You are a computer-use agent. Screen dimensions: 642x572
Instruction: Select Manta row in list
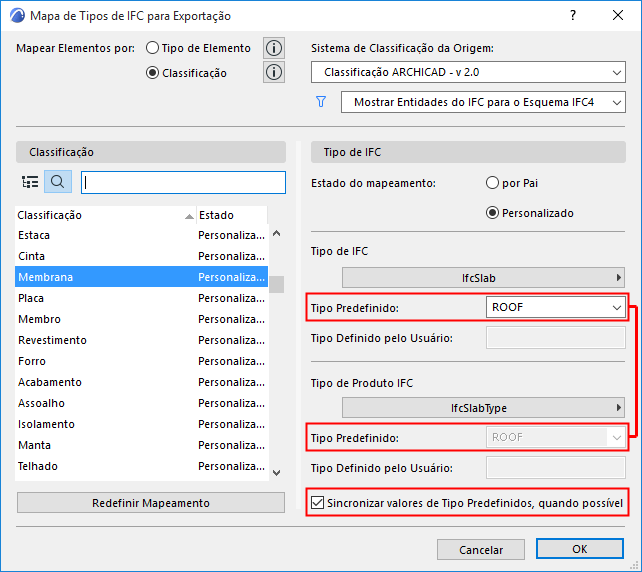[x=142, y=445]
